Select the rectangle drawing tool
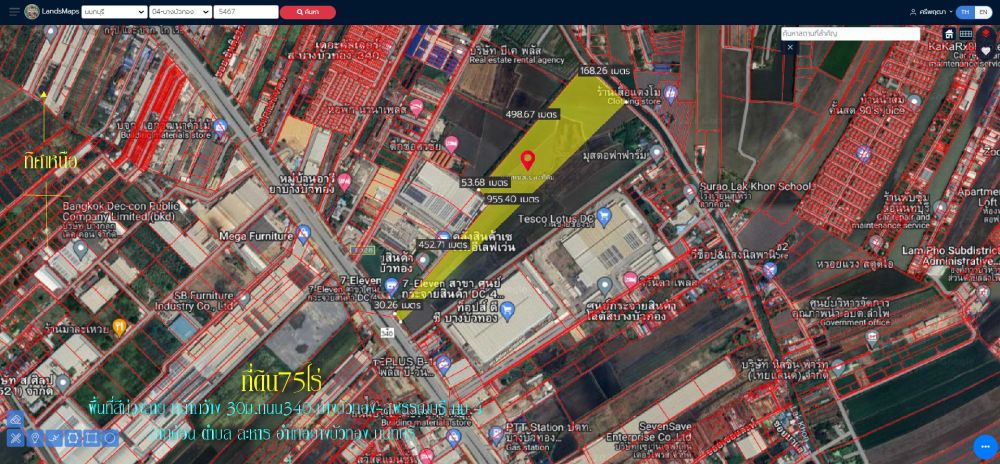The height and width of the screenshot is (464, 1000). pyautogui.click(x=91, y=438)
